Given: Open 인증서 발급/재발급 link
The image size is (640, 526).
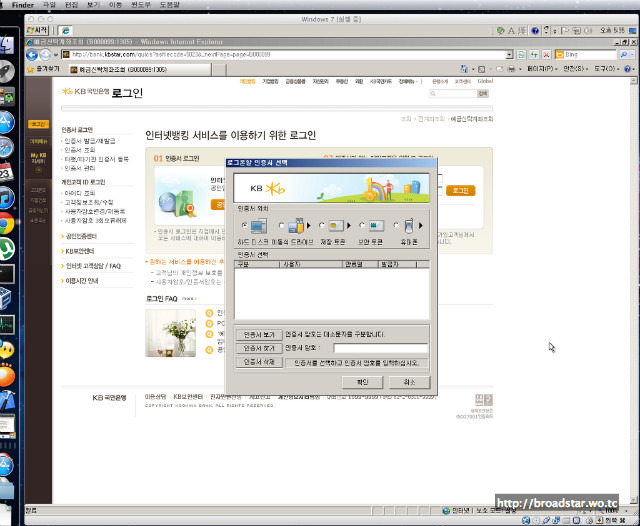Looking at the screenshot, I should [x=90, y=141].
